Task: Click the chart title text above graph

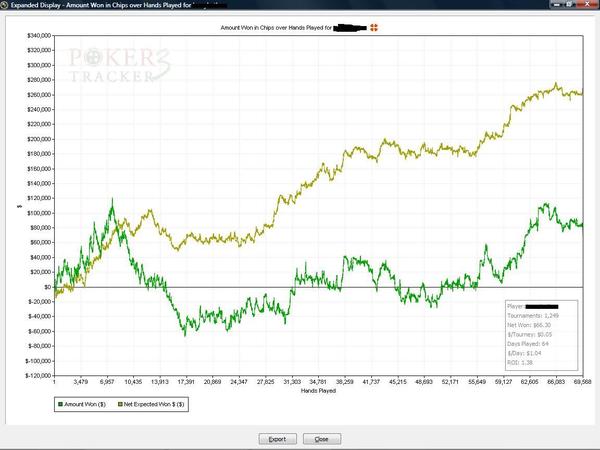Action: [276, 28]
